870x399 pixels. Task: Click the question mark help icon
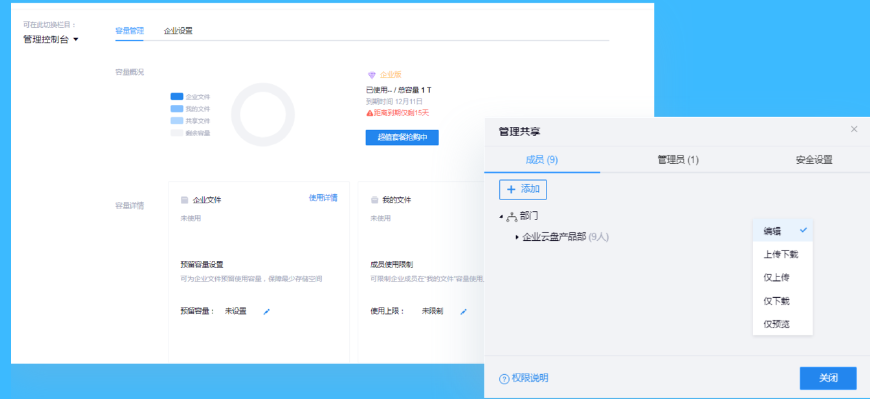tap(504, 379)
